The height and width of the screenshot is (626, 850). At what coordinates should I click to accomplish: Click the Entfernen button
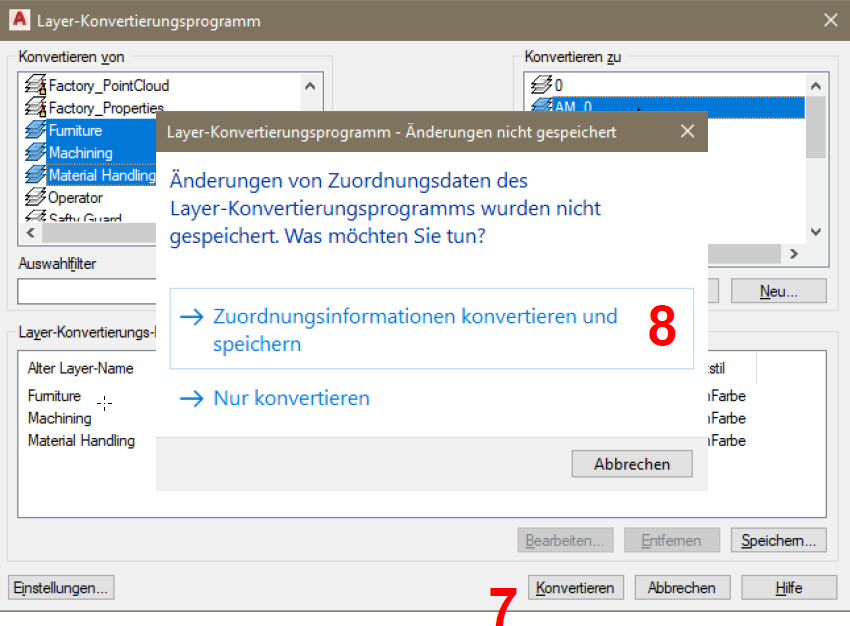point(672,540)
